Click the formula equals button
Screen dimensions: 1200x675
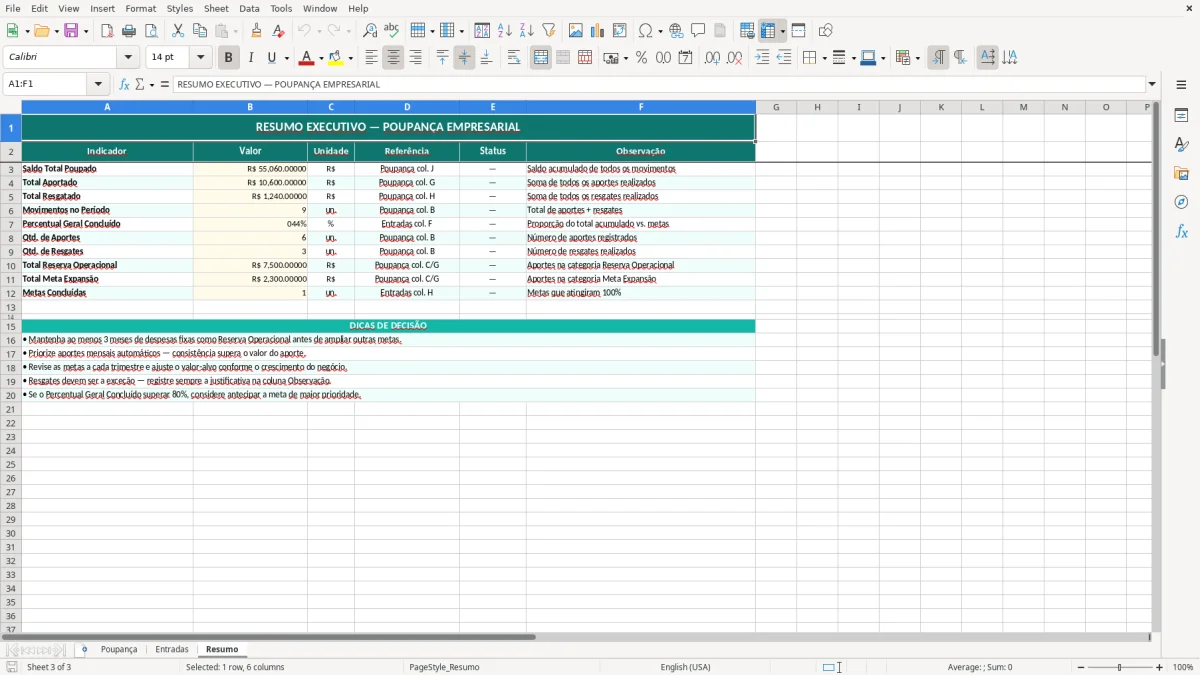pos(165,84)
